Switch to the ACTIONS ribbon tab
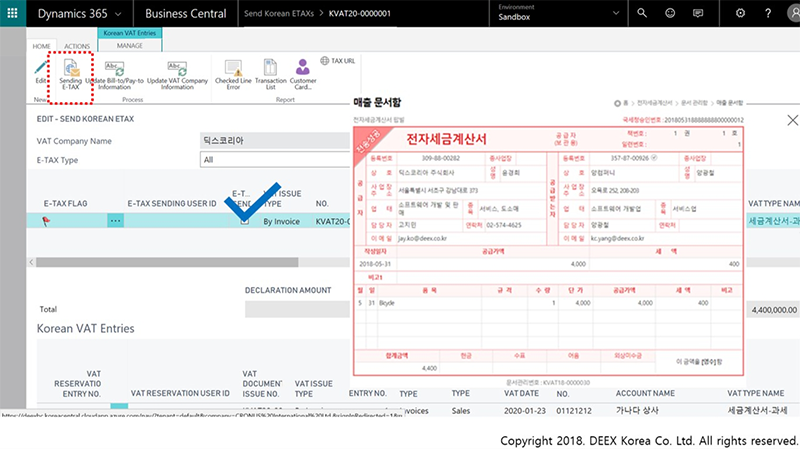 (77, 46)
